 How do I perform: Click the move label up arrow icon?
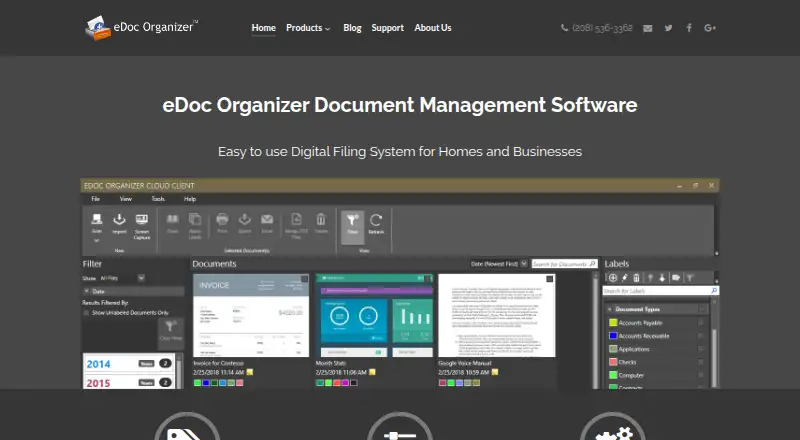(x=650, y=278)
